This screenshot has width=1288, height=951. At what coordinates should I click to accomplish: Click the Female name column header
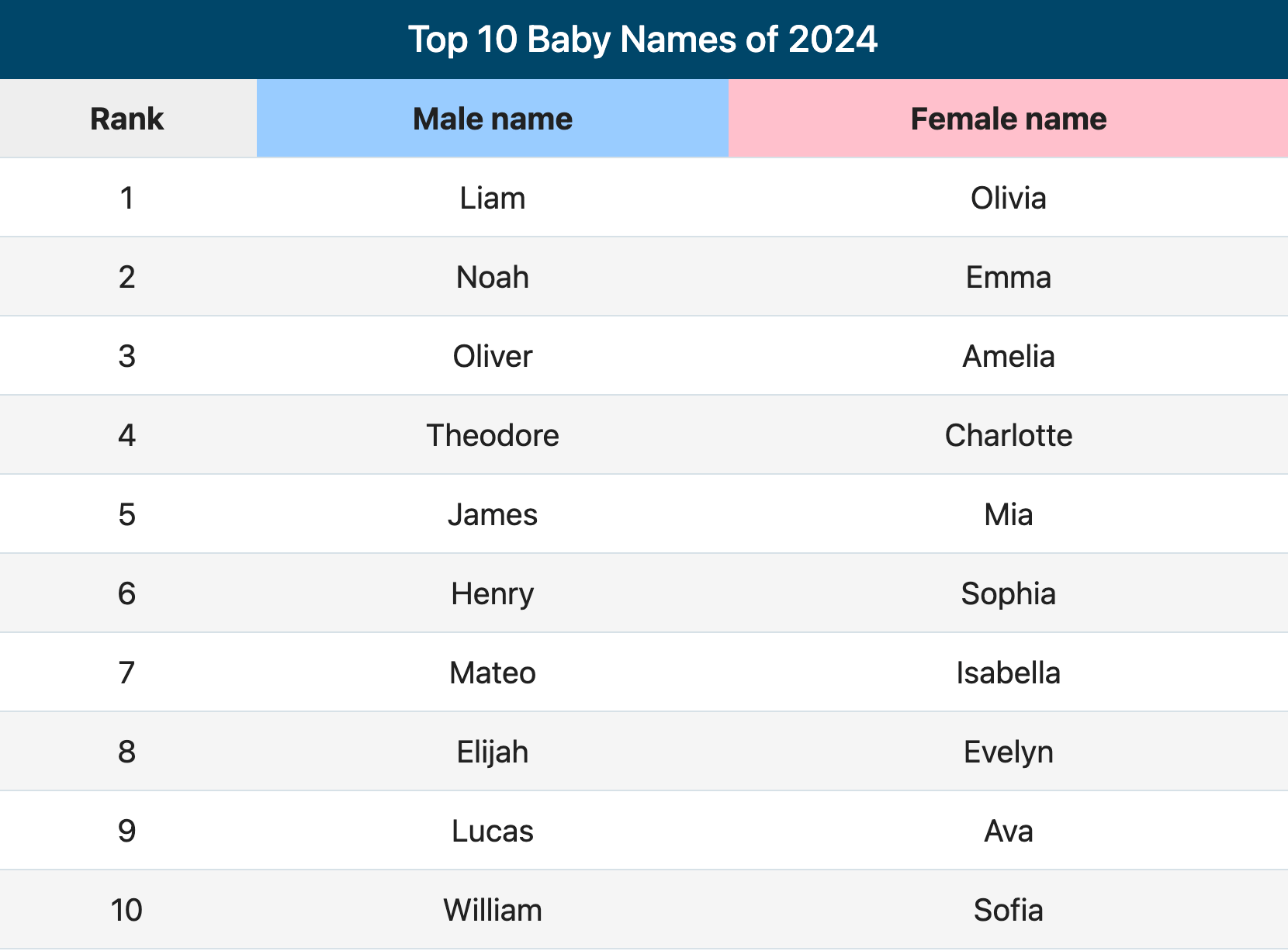(x=1009, y=119)
